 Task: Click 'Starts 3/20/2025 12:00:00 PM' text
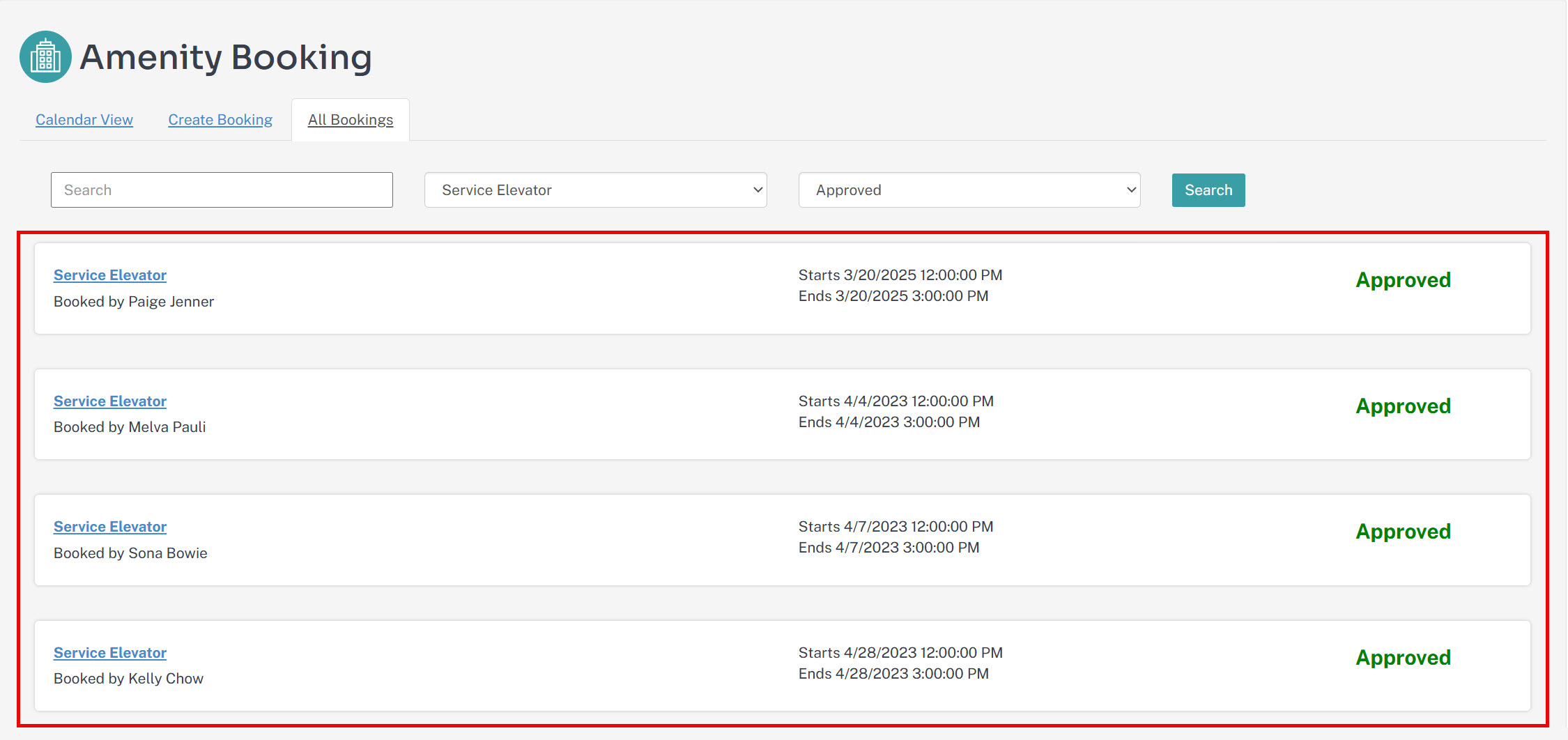pos(900,275)
